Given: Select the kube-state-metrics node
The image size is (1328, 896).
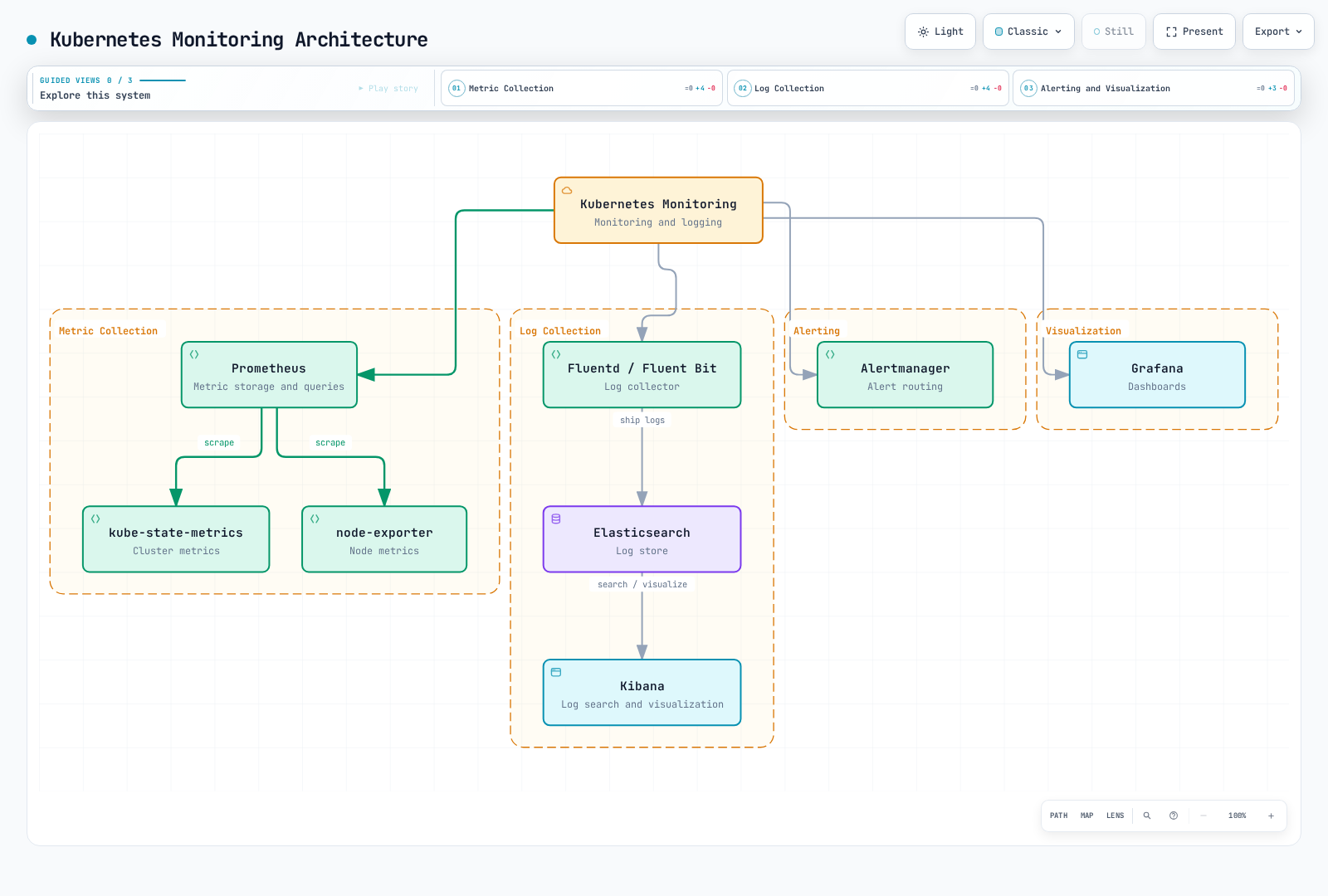Looking at the screenshot, I should point(176,539).
